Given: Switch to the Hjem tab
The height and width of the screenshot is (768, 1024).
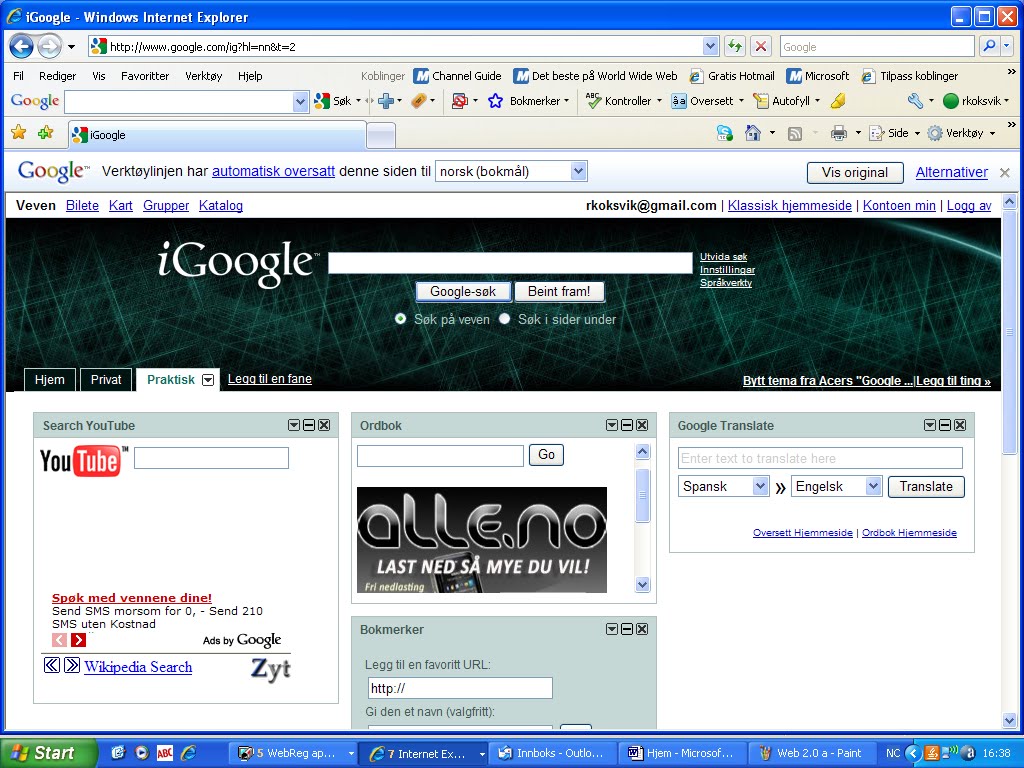Looking at the screenshot, I should [50, 379].
